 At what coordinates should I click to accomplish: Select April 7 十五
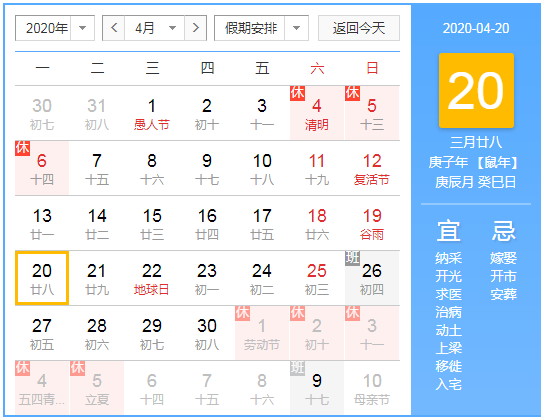(x=97, y=168)
